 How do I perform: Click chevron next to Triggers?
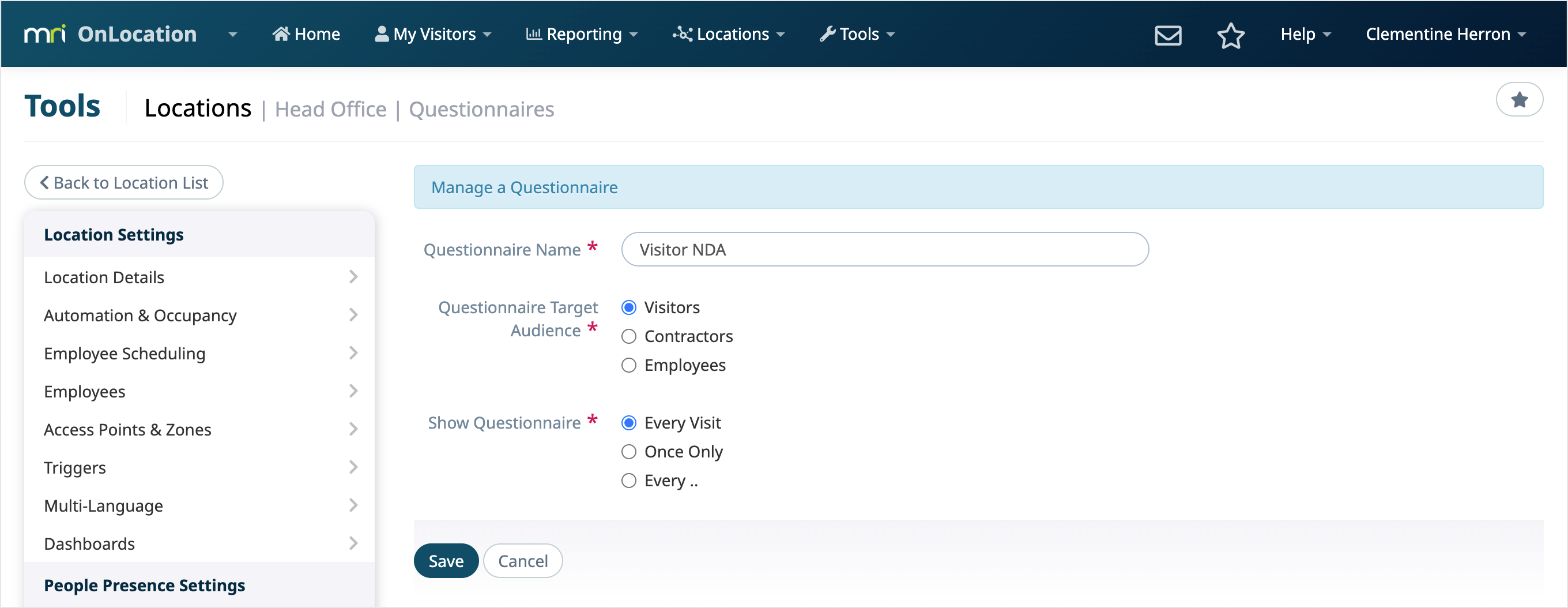(353, 467)
